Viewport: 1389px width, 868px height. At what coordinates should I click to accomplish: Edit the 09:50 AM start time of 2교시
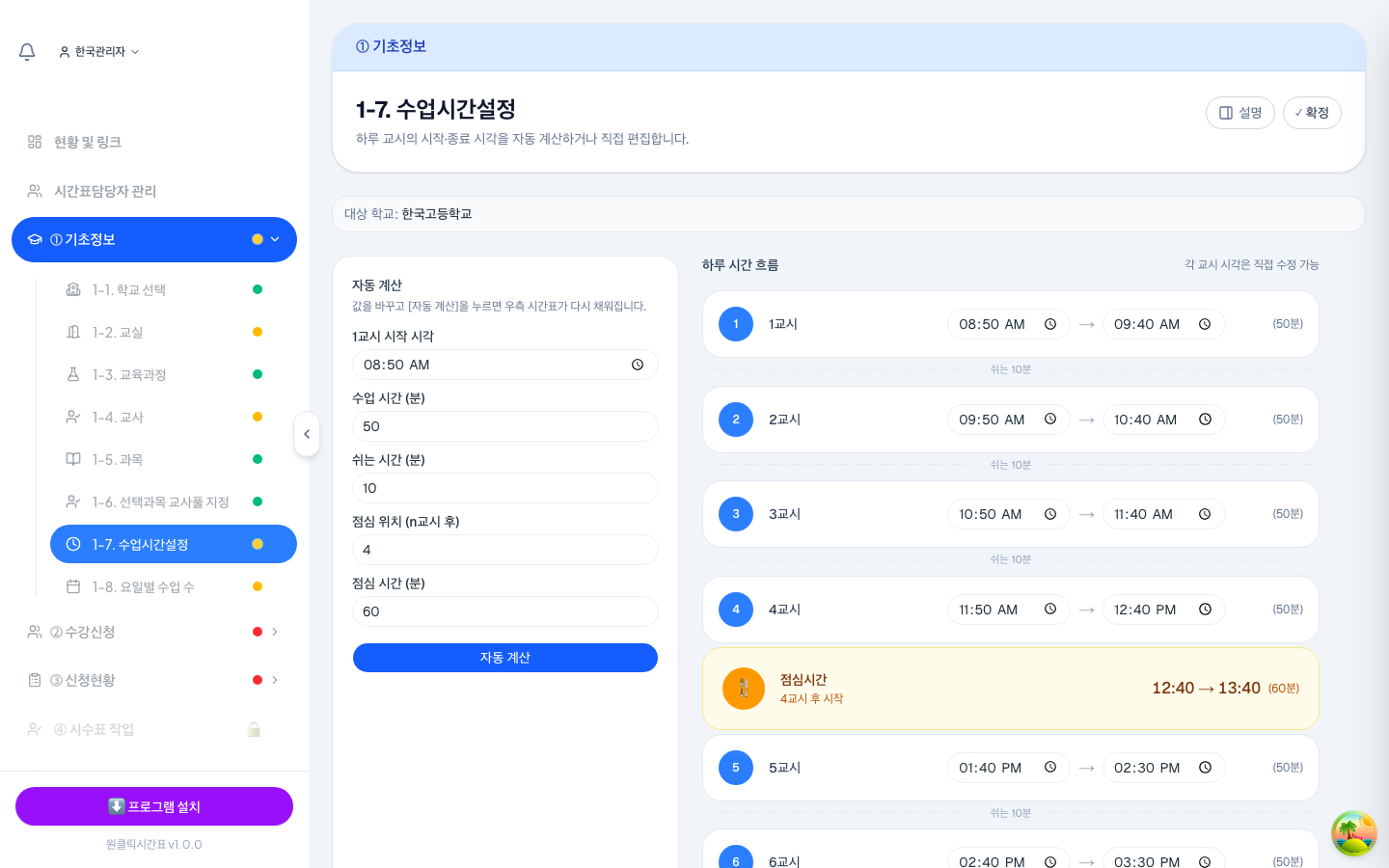[x=1009, y=420]
